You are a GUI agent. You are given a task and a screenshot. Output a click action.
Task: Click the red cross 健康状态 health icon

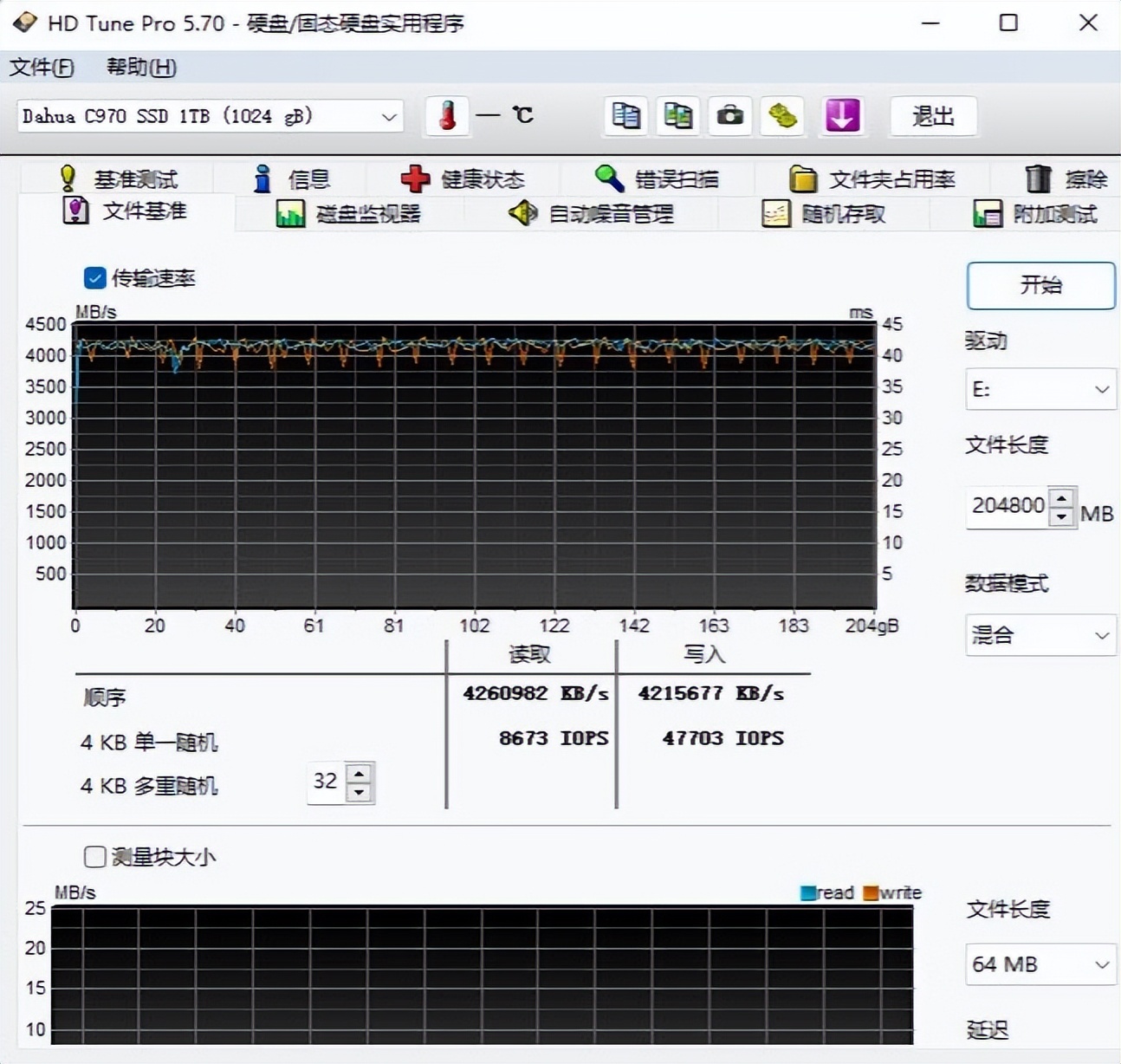(x=416, y=178)
